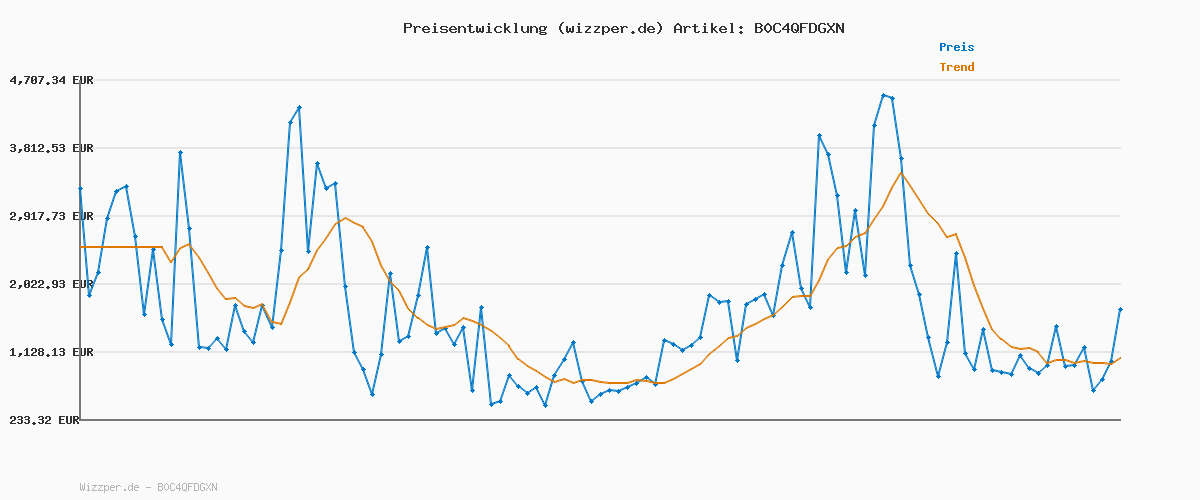
Task: Click the orange "Trend" legend label
Action: pos(956,67)
